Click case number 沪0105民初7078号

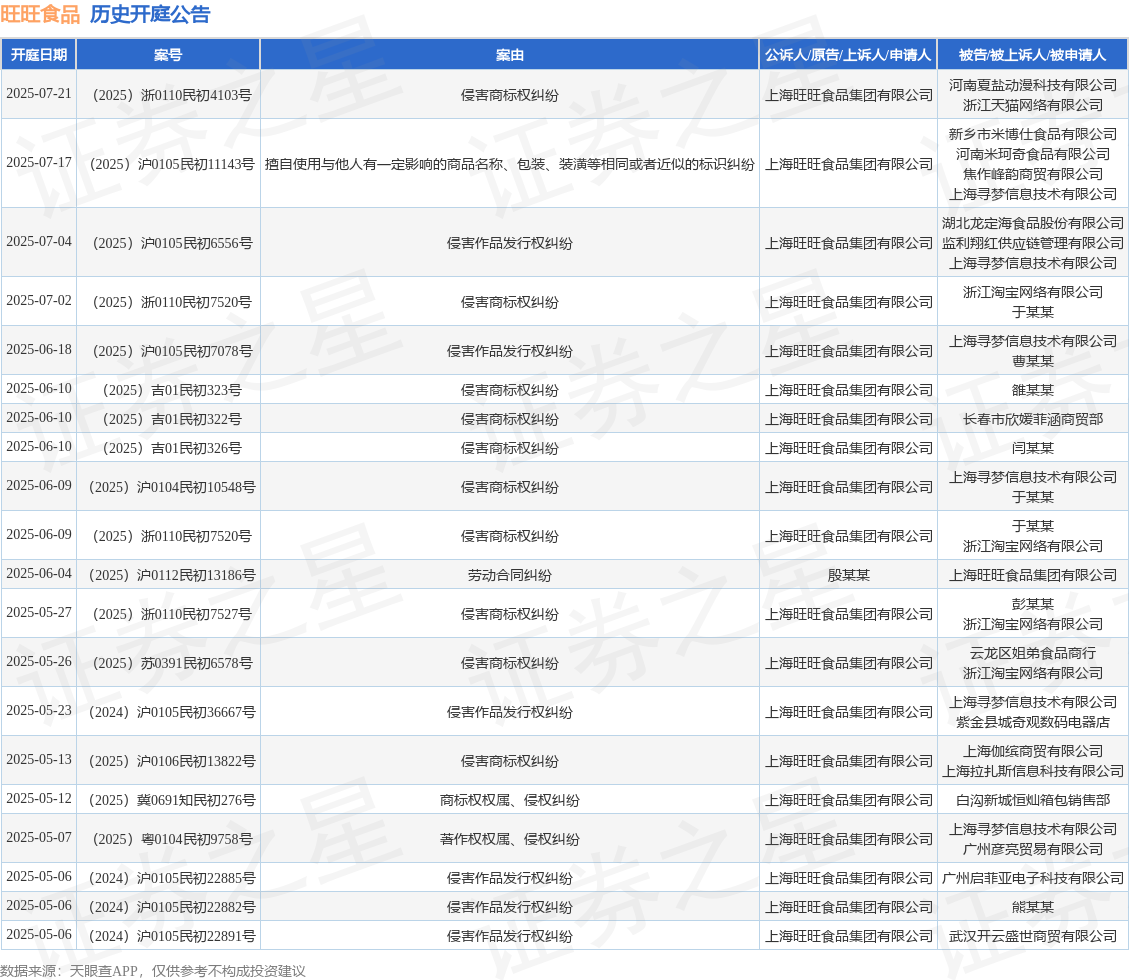172,351
